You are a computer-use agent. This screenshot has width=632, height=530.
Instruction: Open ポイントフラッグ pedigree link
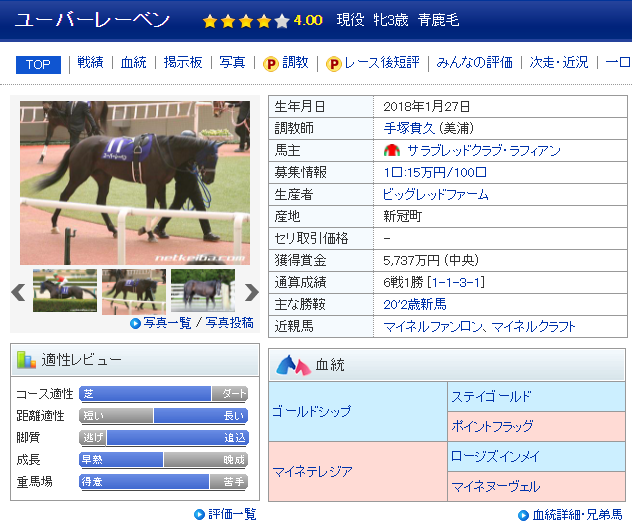pos(492,426)
